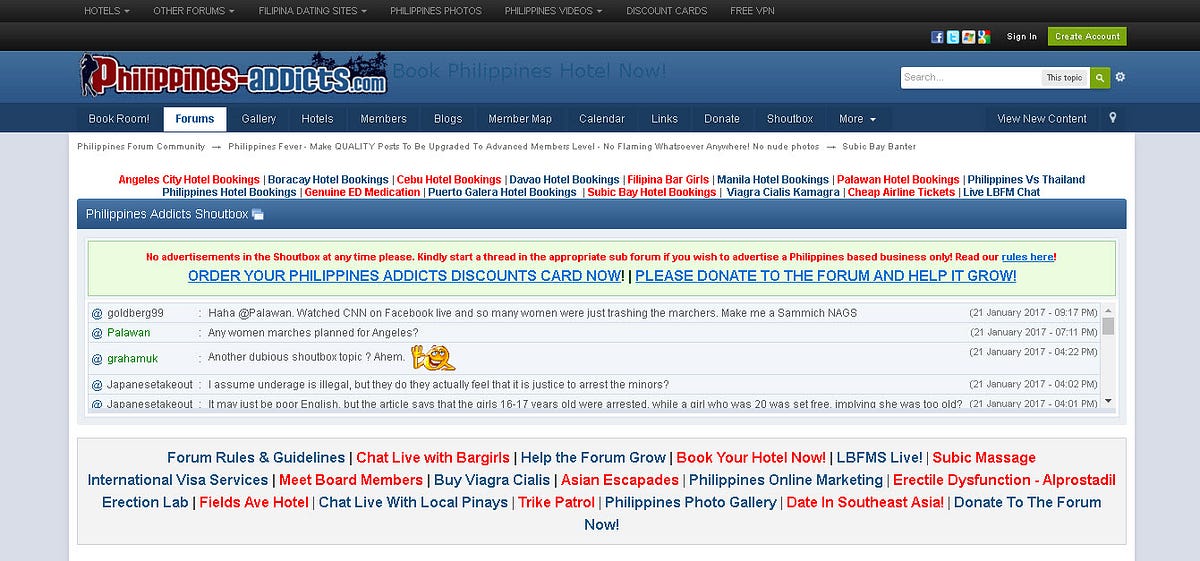This screenshot has height=561, width=1200.
Task: Open grahamuk's username in shoutbox
Action: tap(132, 359)
